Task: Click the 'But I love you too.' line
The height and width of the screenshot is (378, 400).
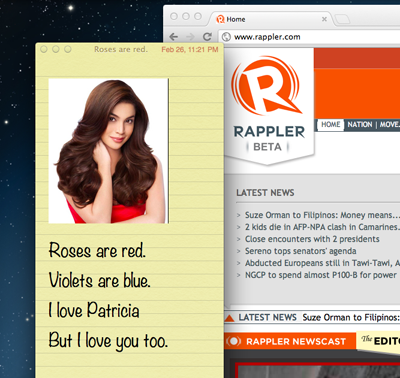Action: click(x=108, y=341)
